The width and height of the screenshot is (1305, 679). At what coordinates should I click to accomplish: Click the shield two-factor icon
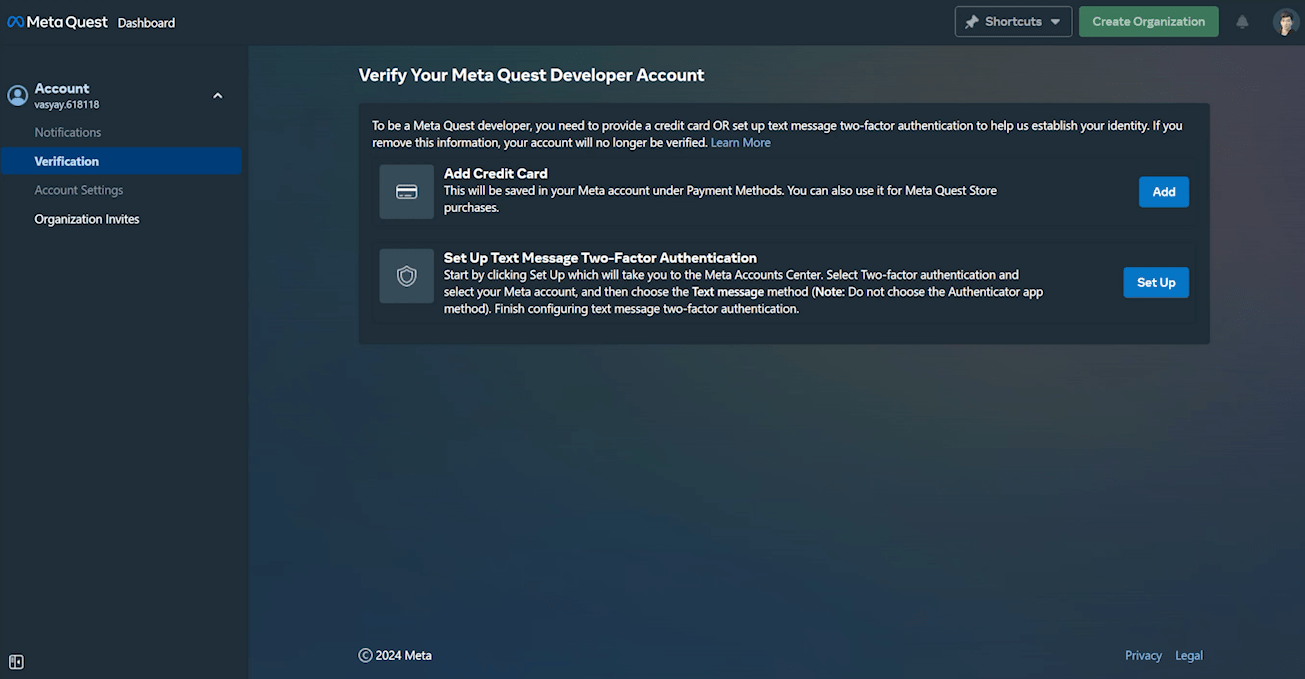pos(406,276)
